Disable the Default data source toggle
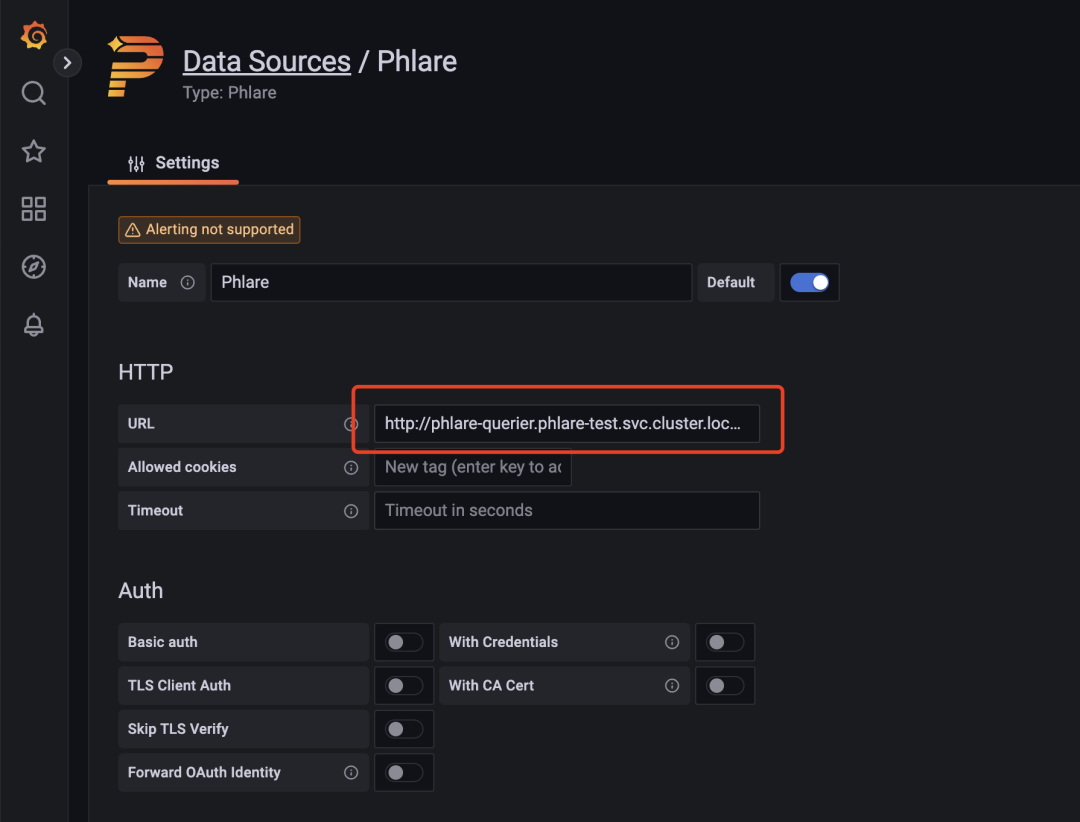 click(809, 283)
